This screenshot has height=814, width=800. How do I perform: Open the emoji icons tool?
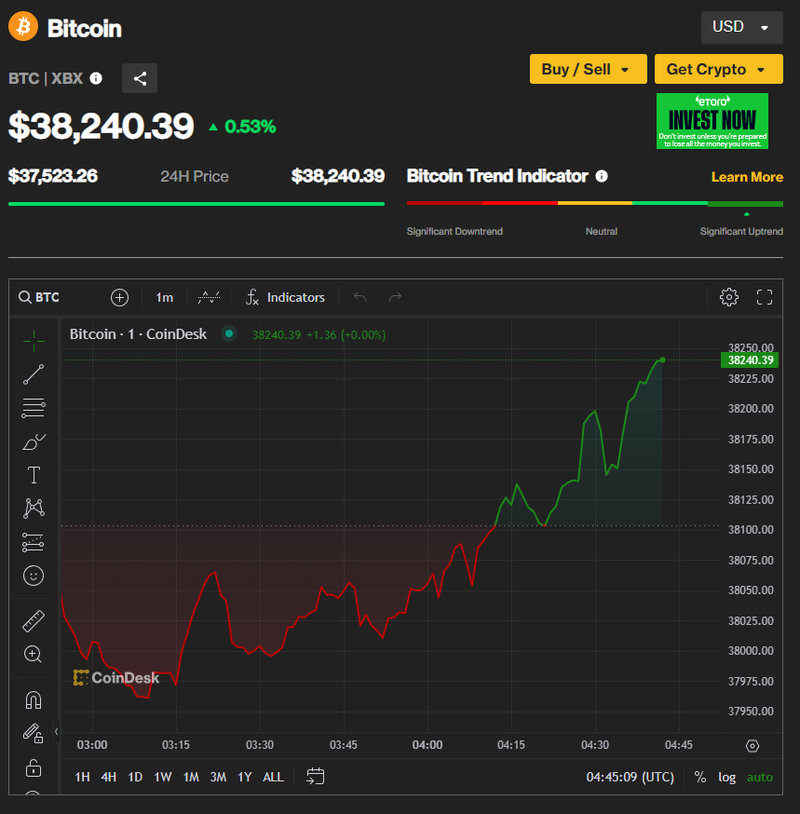pyautogui.click(x=33, y=576)
